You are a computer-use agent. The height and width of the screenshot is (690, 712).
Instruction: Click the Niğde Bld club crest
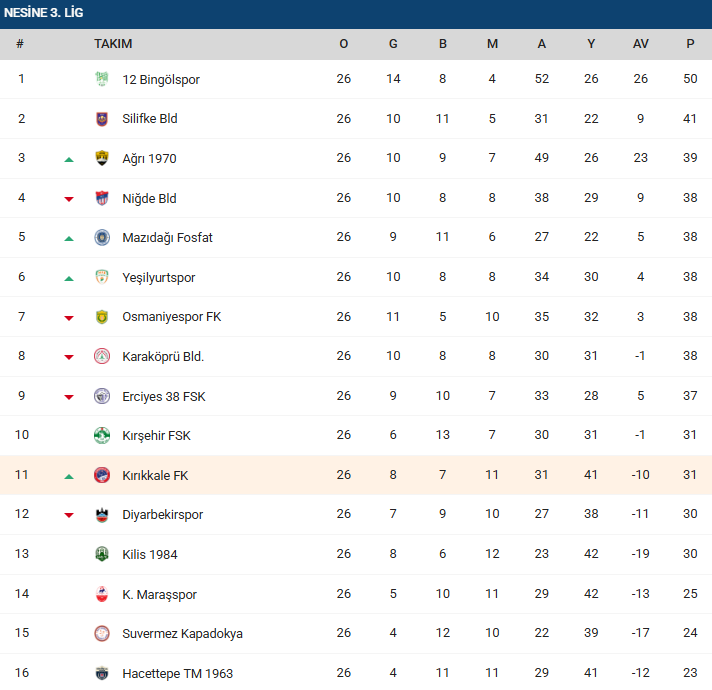pyautogui.click(x=102, y=198)
